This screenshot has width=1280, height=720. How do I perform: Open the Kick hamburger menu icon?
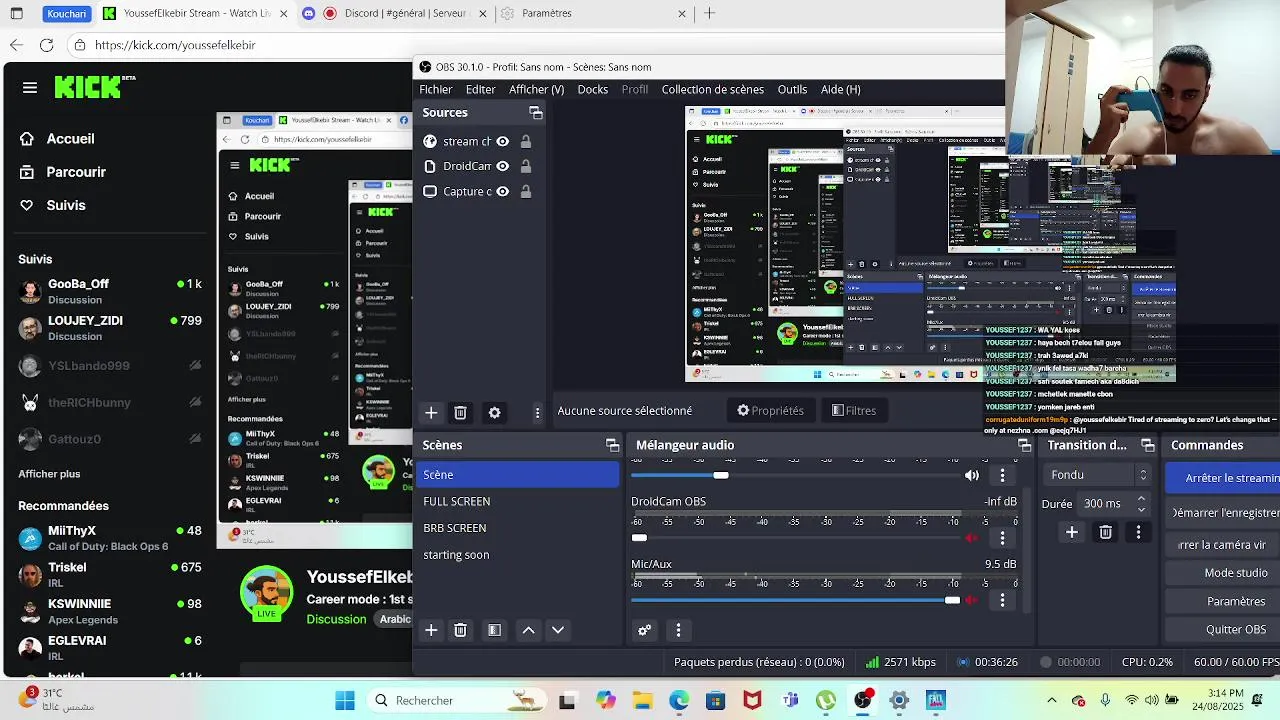(x=30, y=88)
